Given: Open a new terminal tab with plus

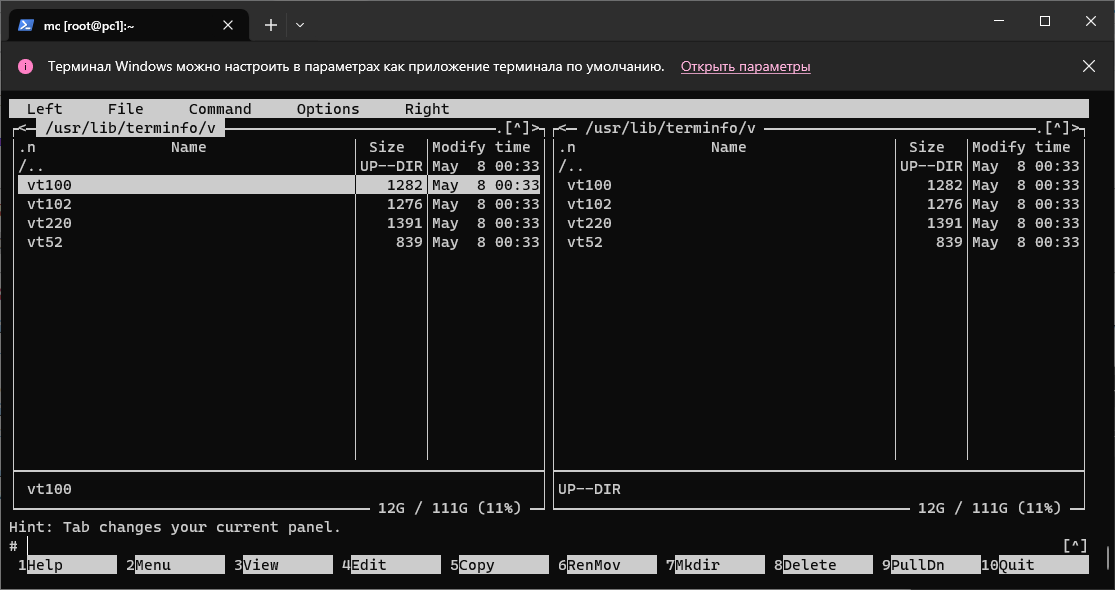Looking at the screenshot, I should (270, 24).
